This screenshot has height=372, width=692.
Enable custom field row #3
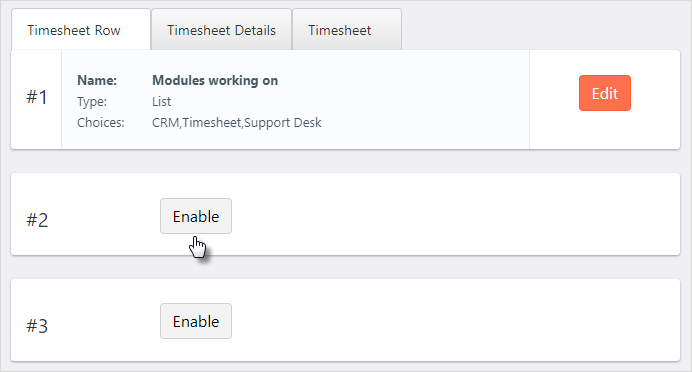click(x=196, y=321)
